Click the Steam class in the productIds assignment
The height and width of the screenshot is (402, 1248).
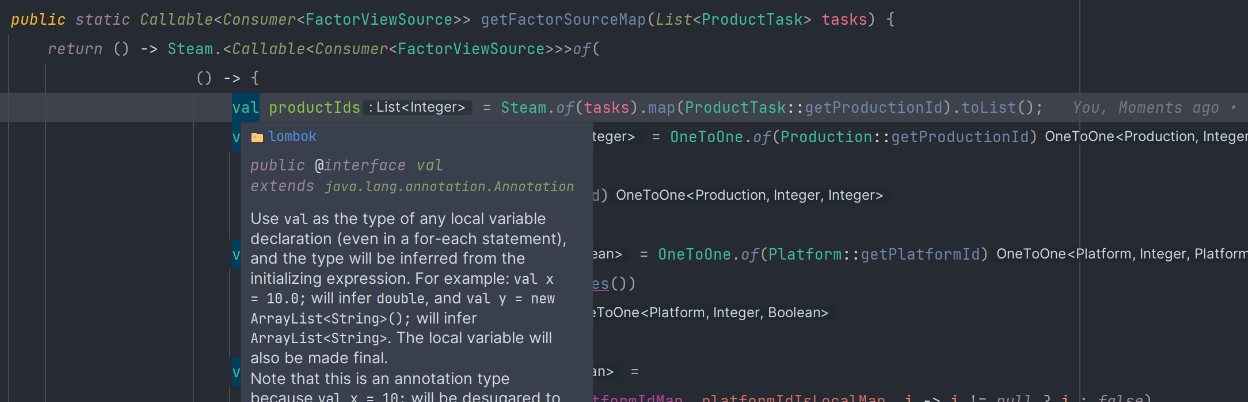pyautogui.click(x=524, y=108)
